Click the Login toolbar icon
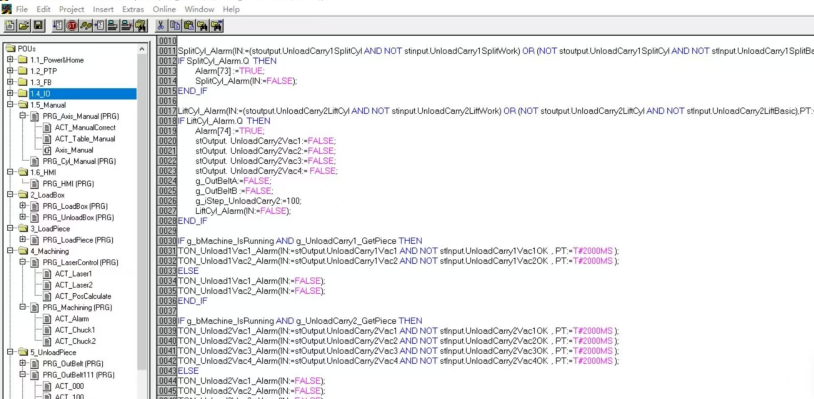814x399 pixels. pyautogui.click(x=113, y=25)
